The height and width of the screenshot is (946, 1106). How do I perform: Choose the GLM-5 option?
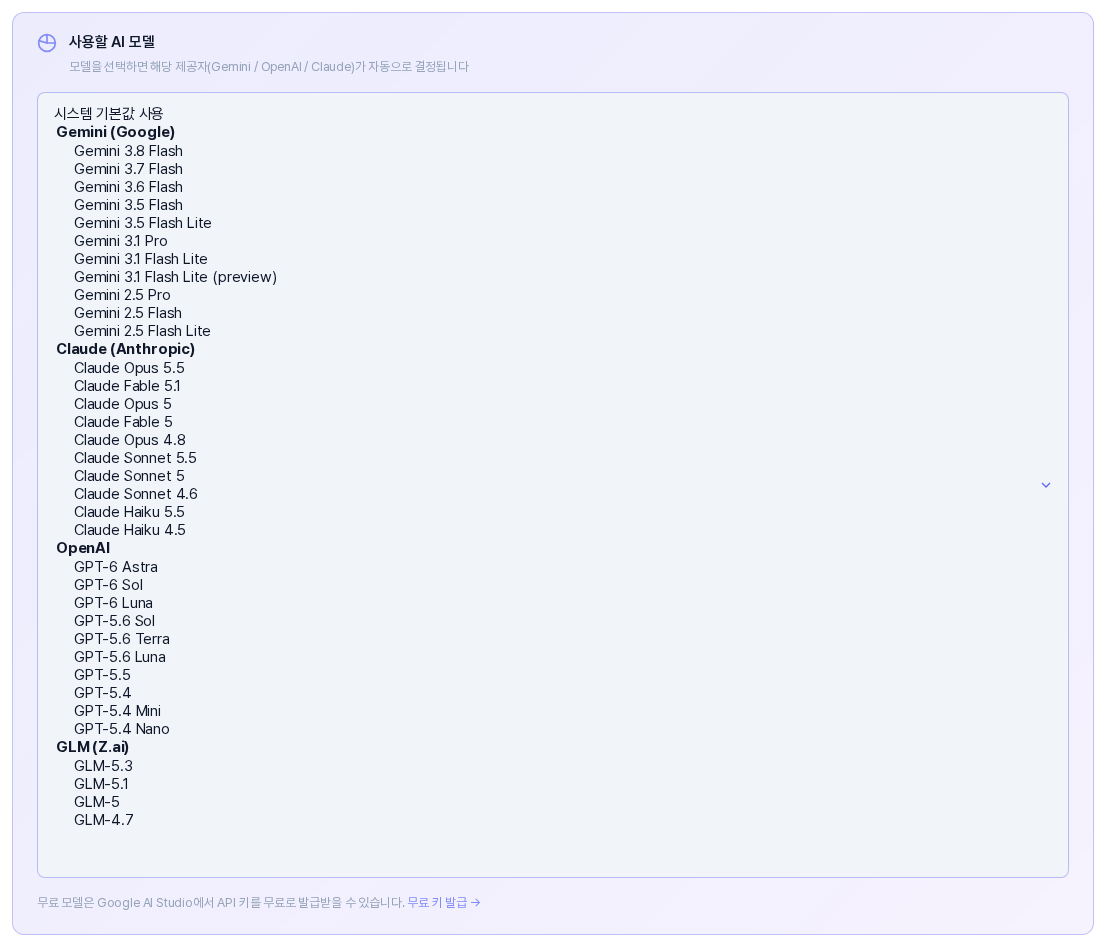click(x=97, y=802)
